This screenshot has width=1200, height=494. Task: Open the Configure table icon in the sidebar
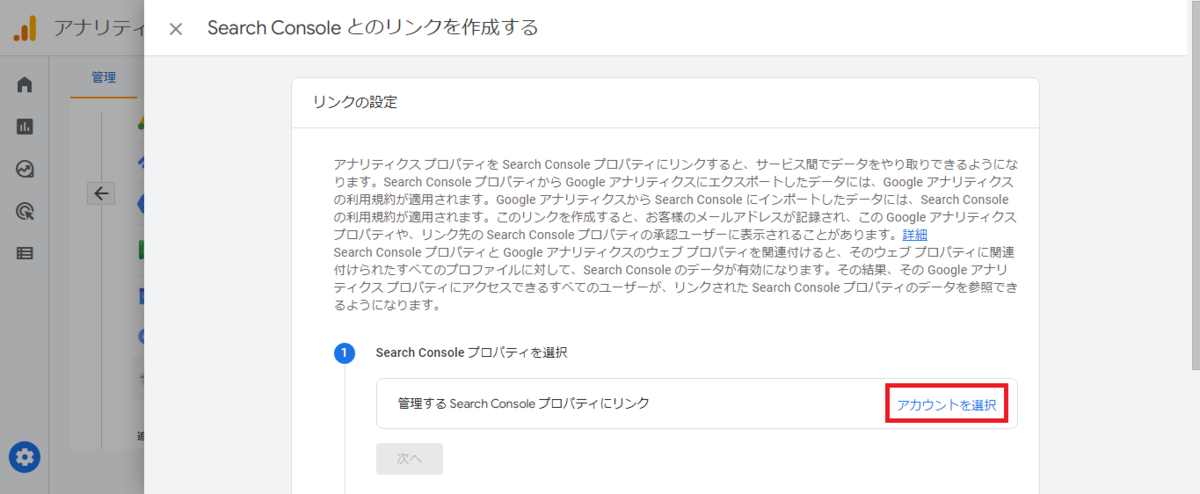(25, 253)
